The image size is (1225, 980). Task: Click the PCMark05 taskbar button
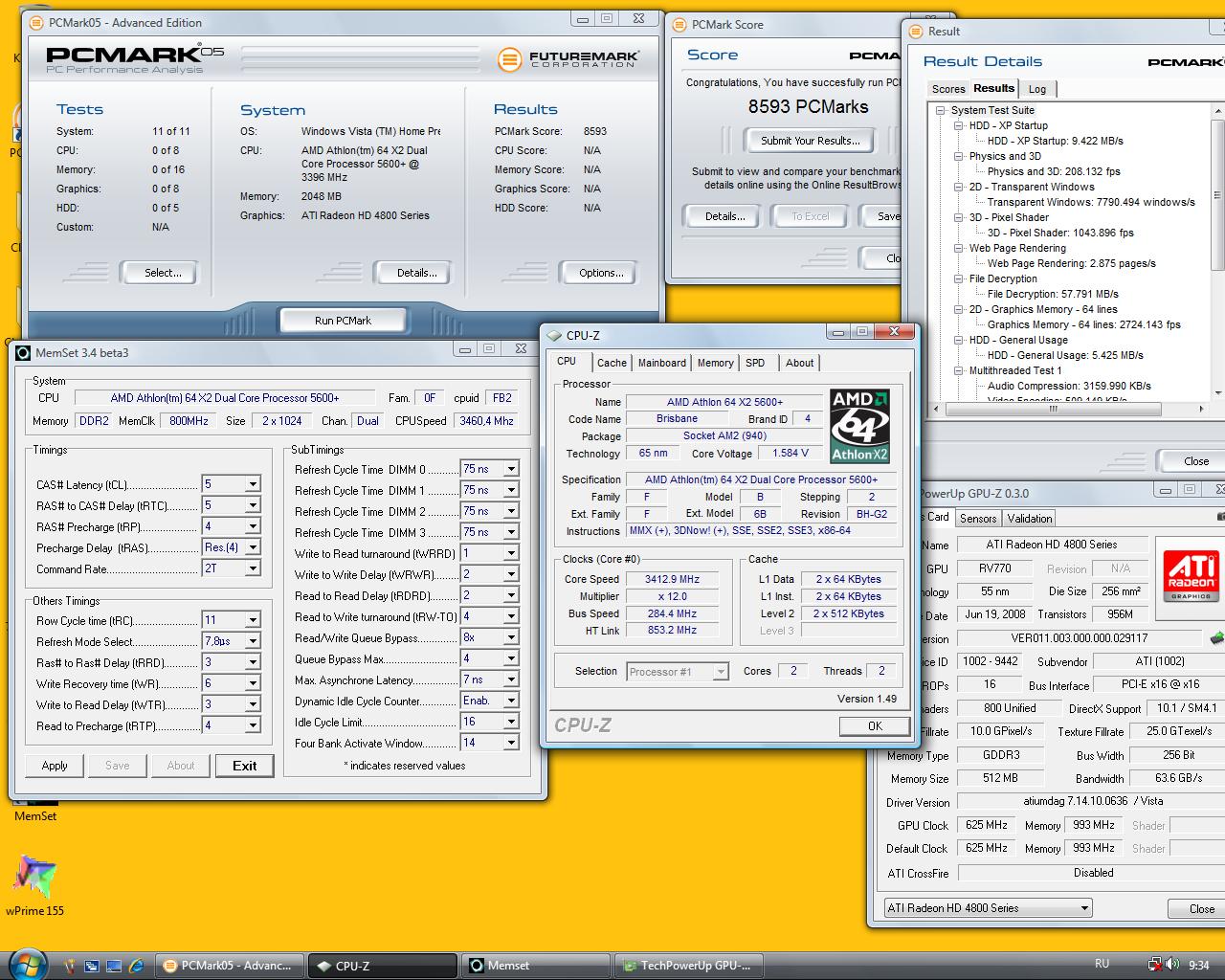pos(229,965)
